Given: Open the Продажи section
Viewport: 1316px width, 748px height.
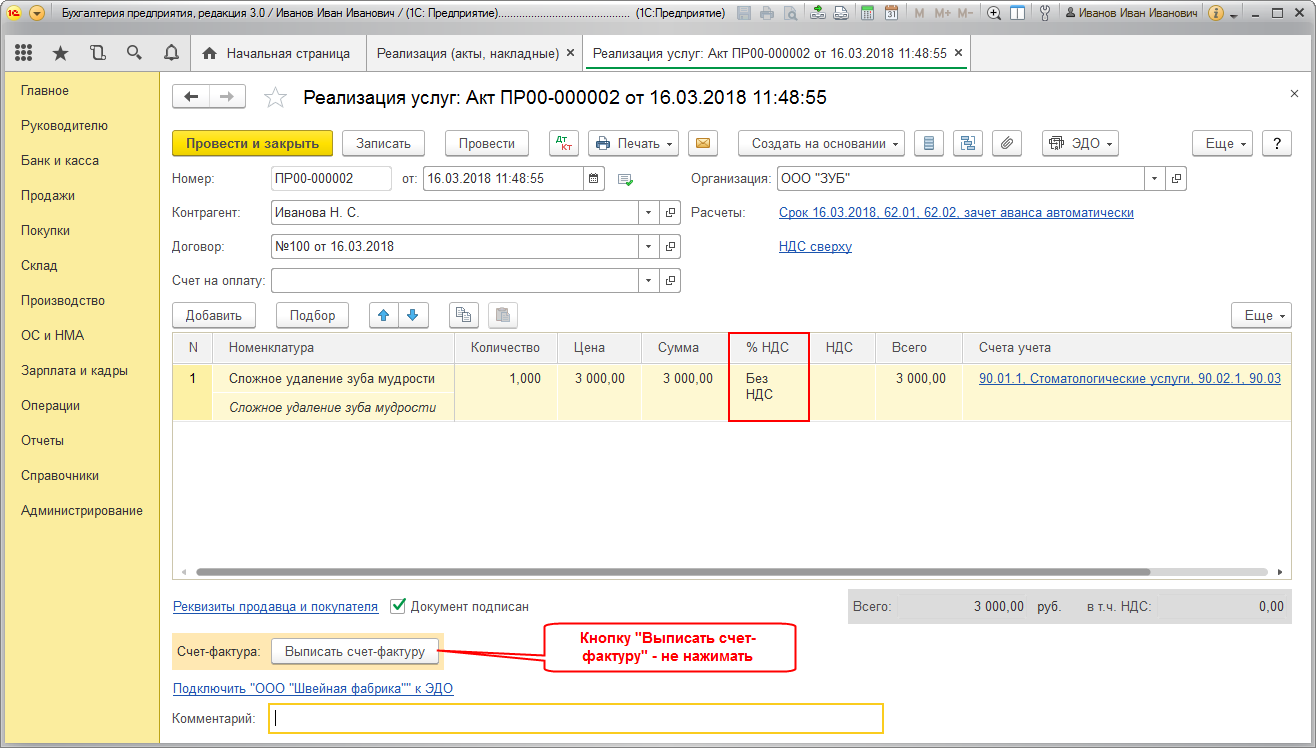Looking at the screenshot, I should coord(48,196).
